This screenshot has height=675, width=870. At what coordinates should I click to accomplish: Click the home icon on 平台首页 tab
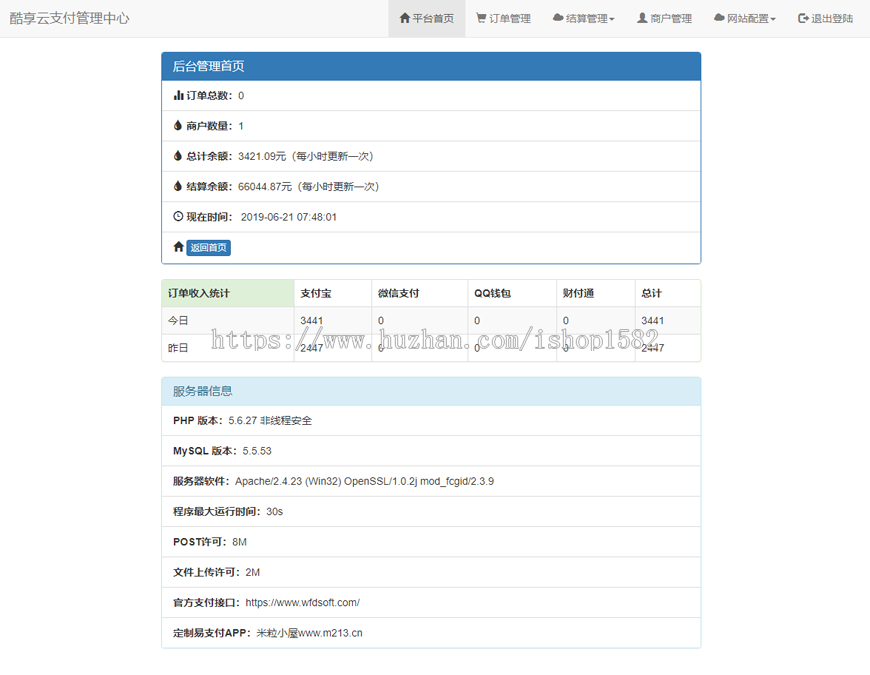404,17
